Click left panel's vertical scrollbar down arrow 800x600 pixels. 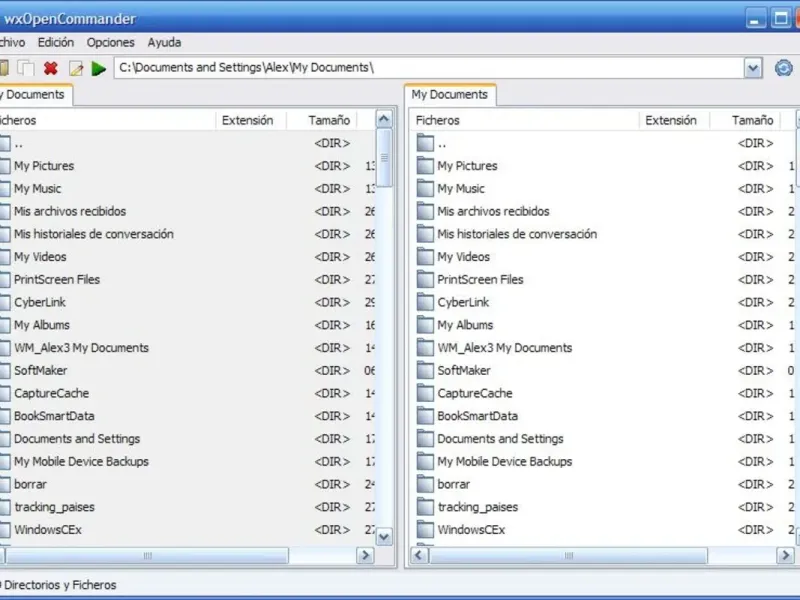[384, 536]
